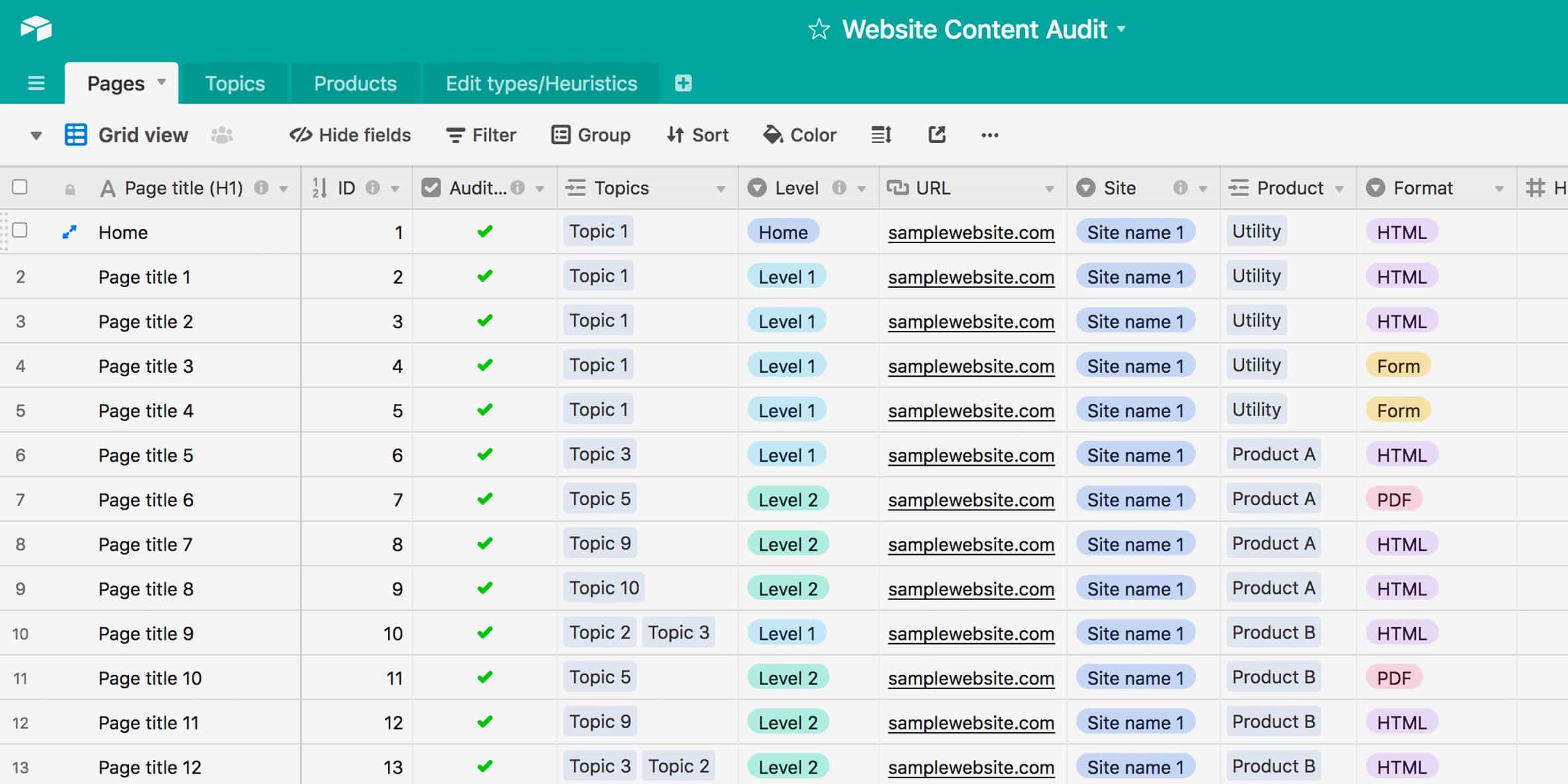
Task: Click the Grid view icon
Action: click(x=76, y=135)
